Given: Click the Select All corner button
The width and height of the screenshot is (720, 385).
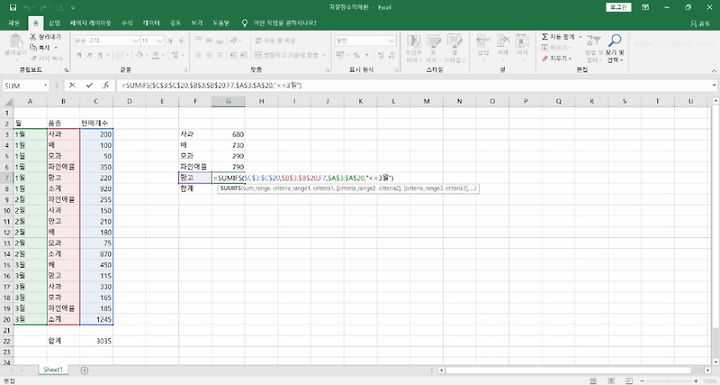Looking at the screenshot, I should tap(7, 102).
